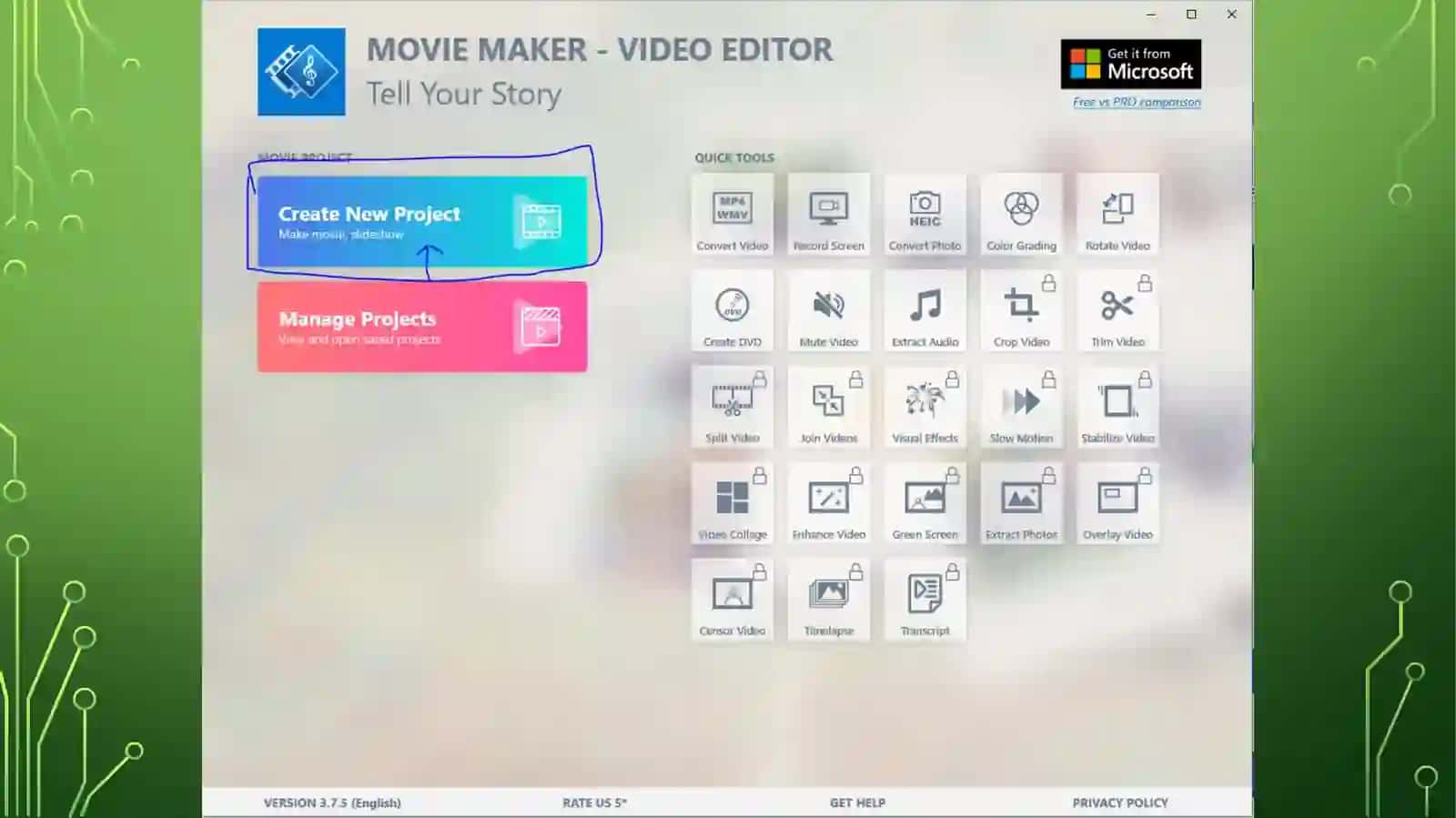Open the Censor Video tool
Image resolution: width=1456 pixels, height=818 pixels.
pos(733,600)
